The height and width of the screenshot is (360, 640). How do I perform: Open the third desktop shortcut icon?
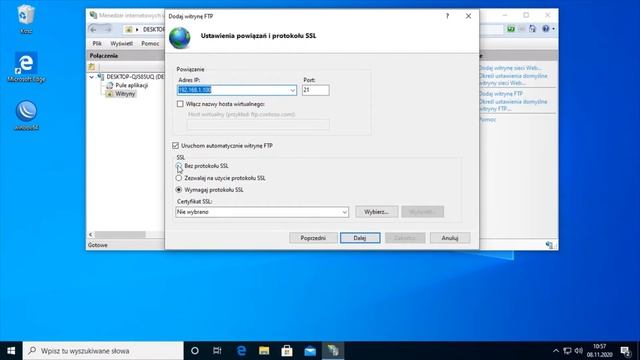point(26,116)
